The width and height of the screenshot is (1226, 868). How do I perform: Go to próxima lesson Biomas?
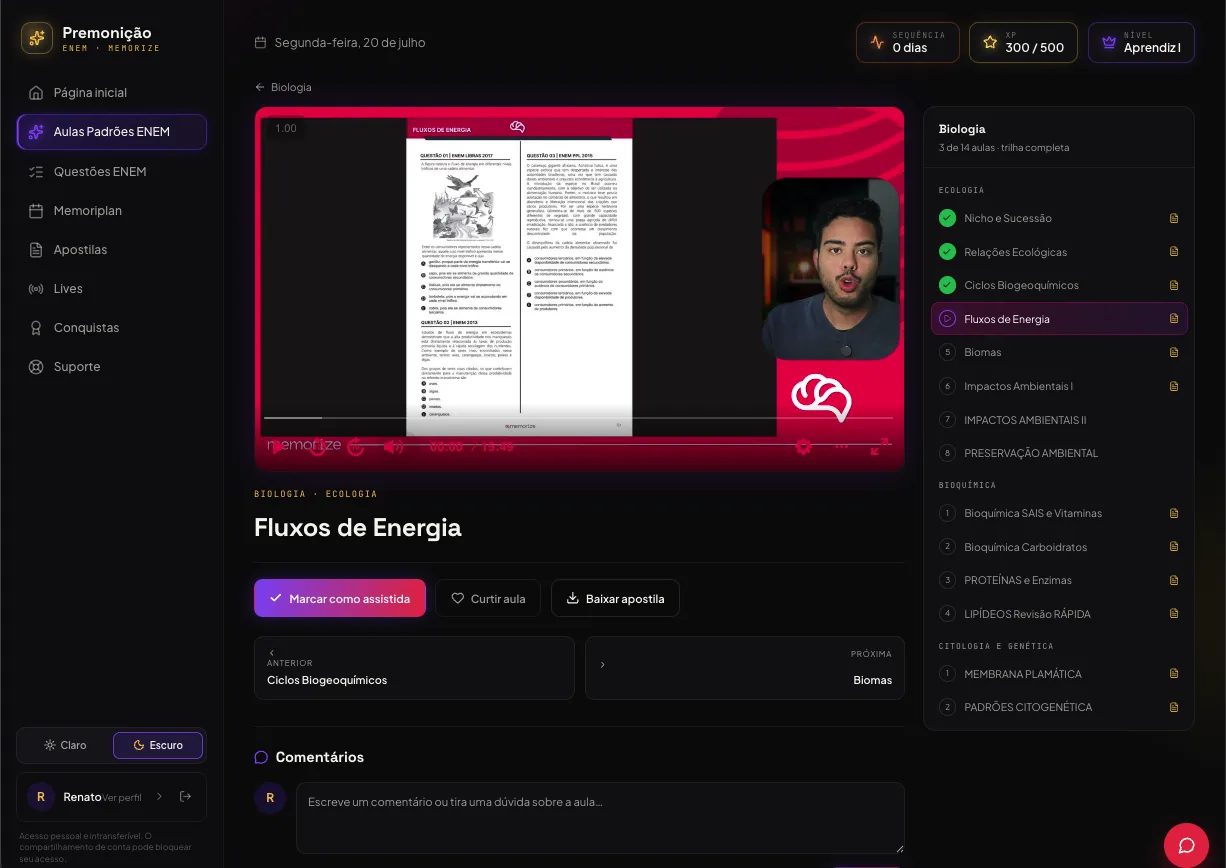click(745, 668)
